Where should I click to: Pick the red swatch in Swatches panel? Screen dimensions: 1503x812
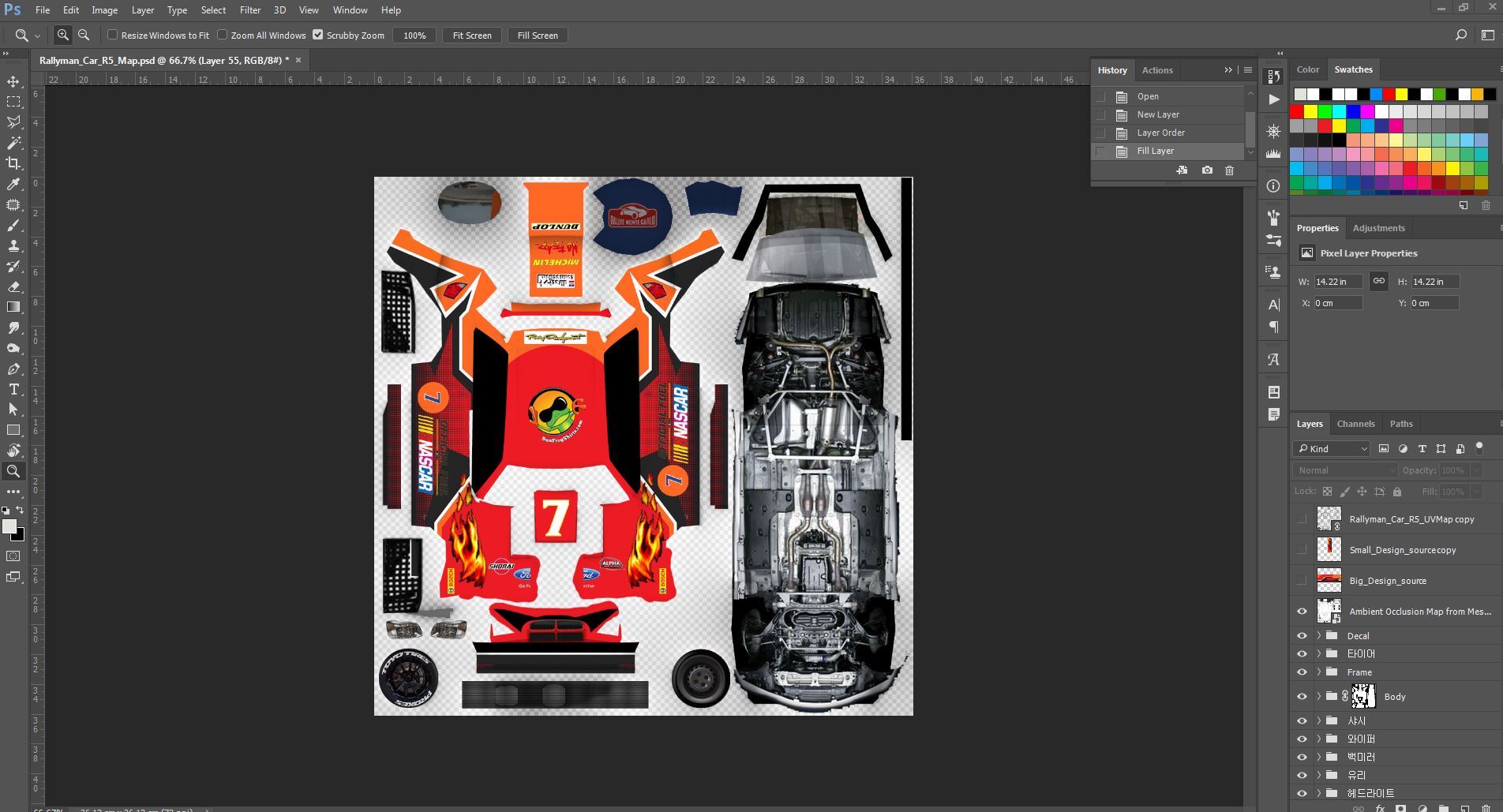(x=1297, y=111)
